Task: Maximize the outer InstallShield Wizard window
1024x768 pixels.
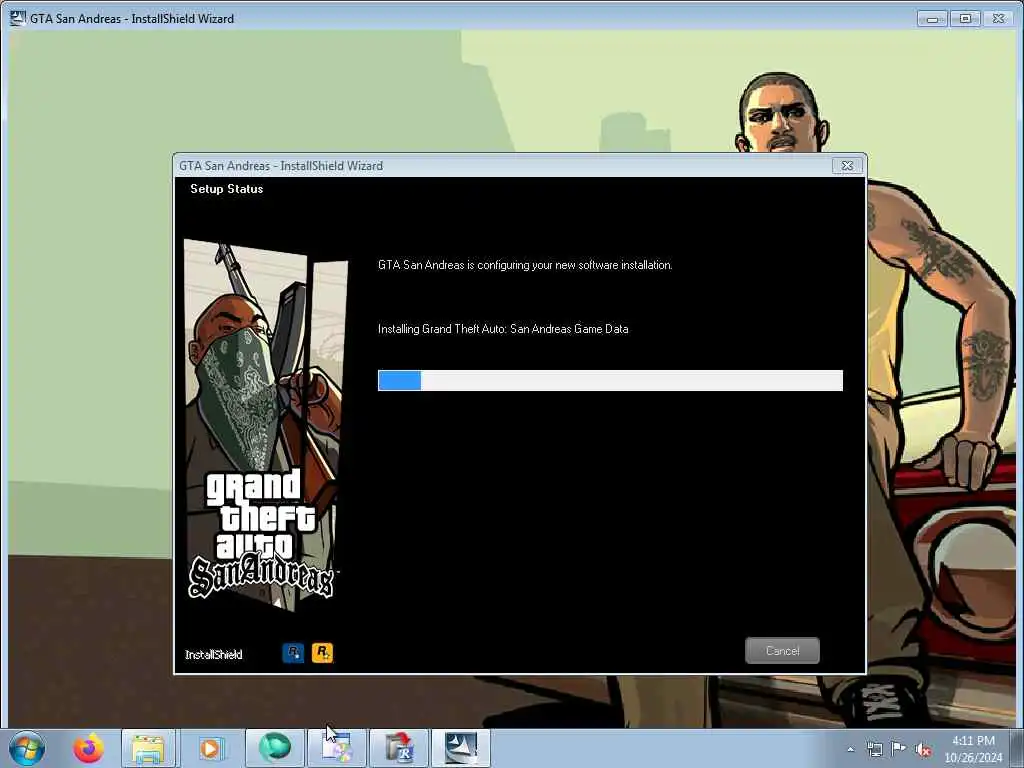Action: [965, 19]
